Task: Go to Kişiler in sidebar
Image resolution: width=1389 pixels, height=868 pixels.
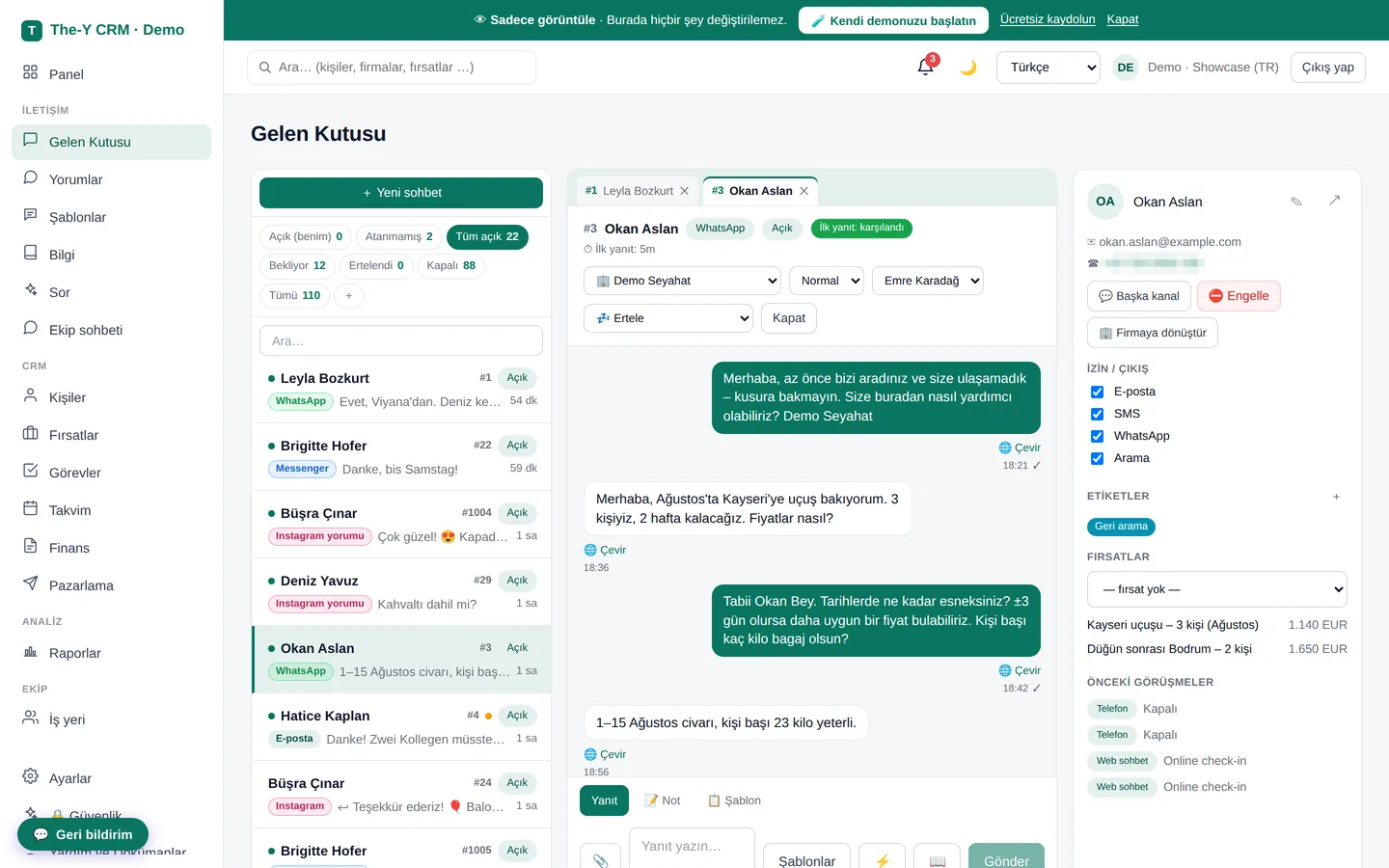Action: (x=111, y=397)
